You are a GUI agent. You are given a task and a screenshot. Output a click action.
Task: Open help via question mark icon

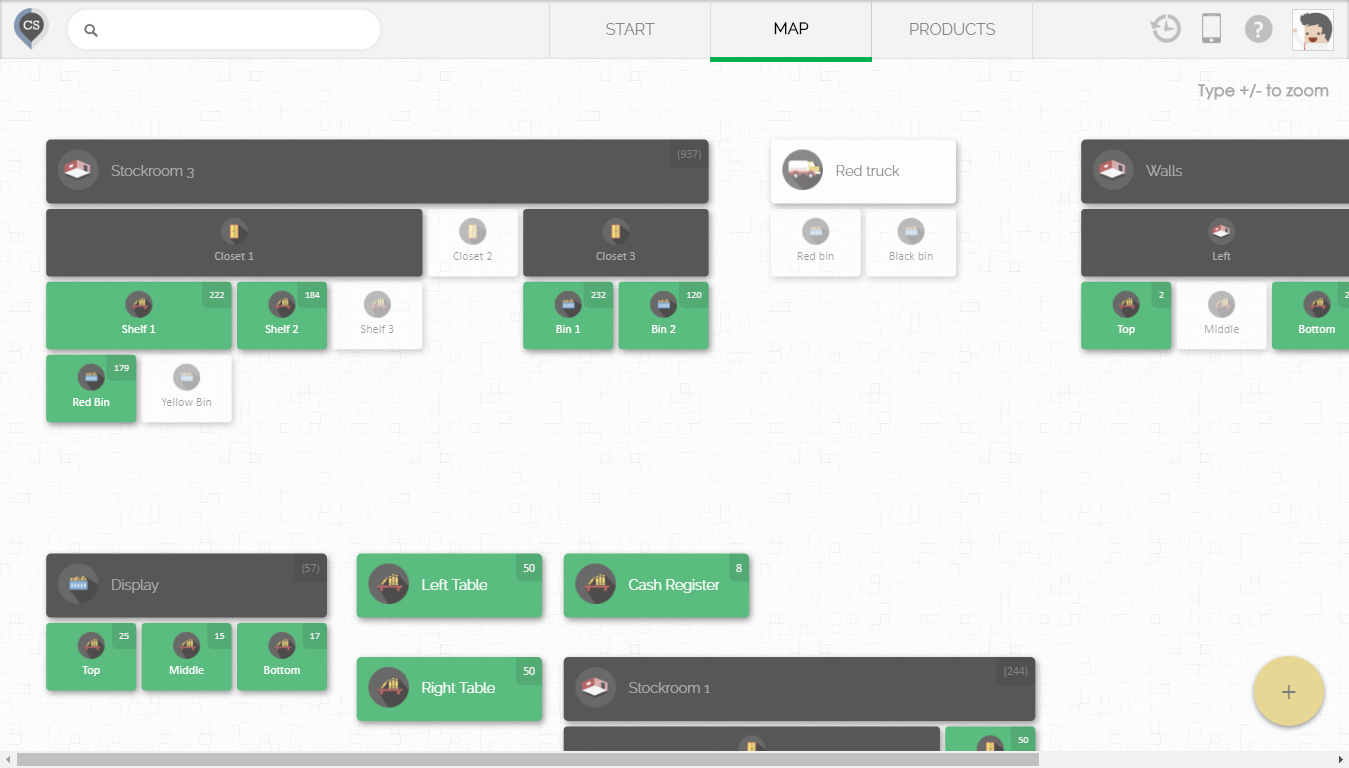[x=1258, y=29]
